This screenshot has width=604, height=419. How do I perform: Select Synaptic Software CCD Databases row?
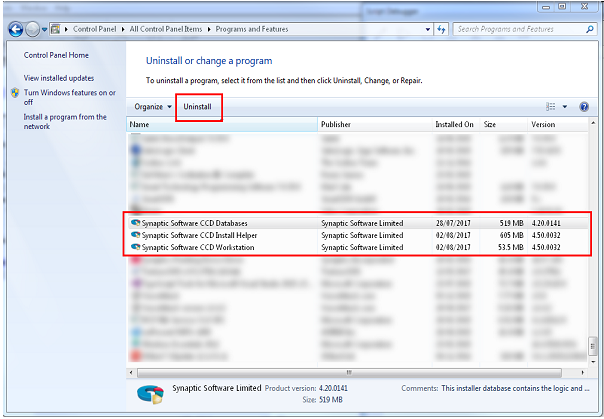click(357, 223)
